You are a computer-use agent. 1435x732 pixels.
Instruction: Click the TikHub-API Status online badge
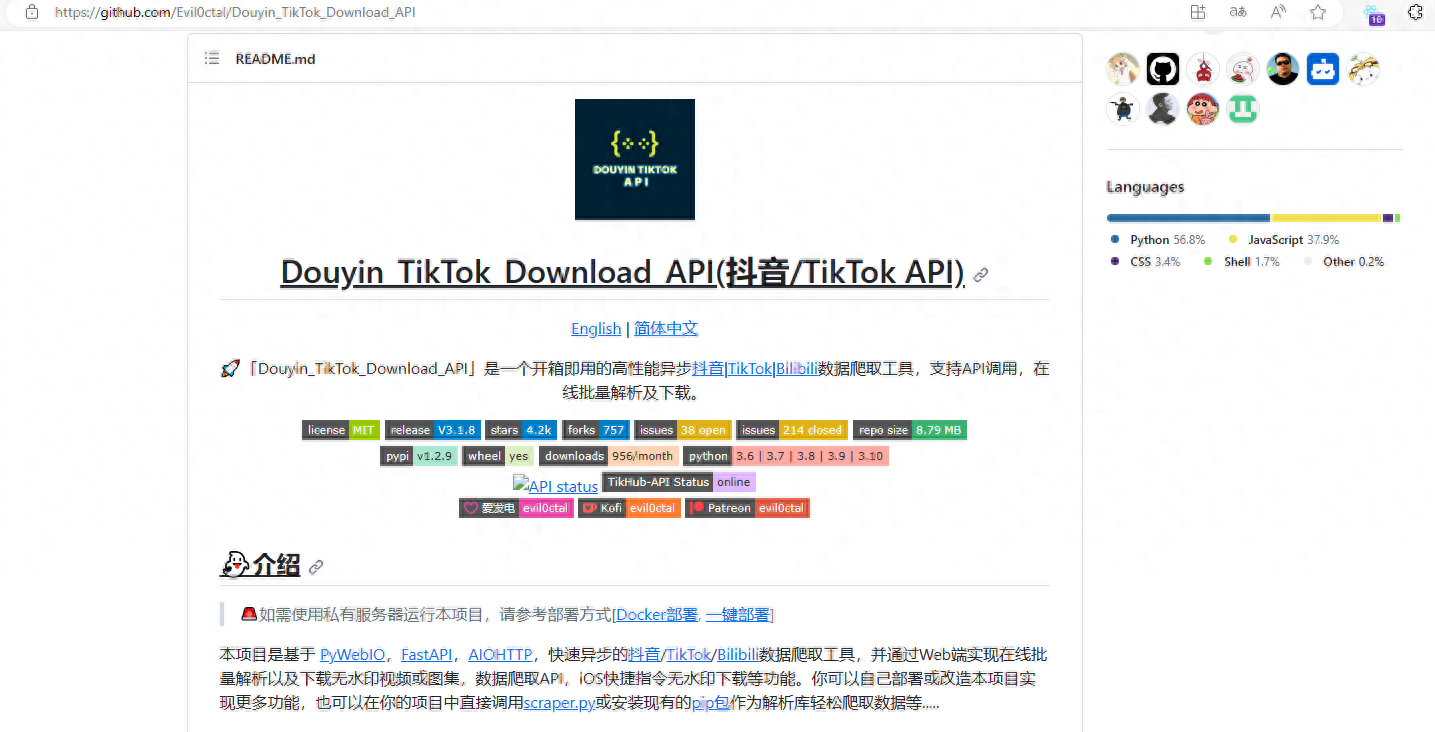(679, 482)
